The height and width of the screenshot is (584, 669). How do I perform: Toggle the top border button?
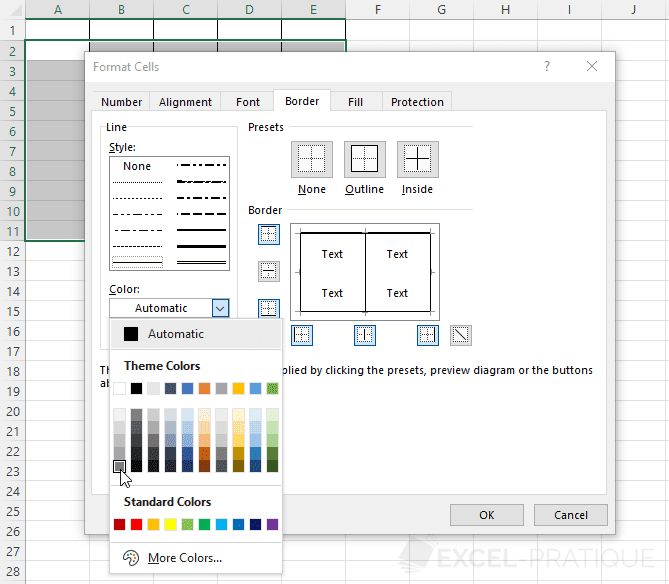(269, 234)
